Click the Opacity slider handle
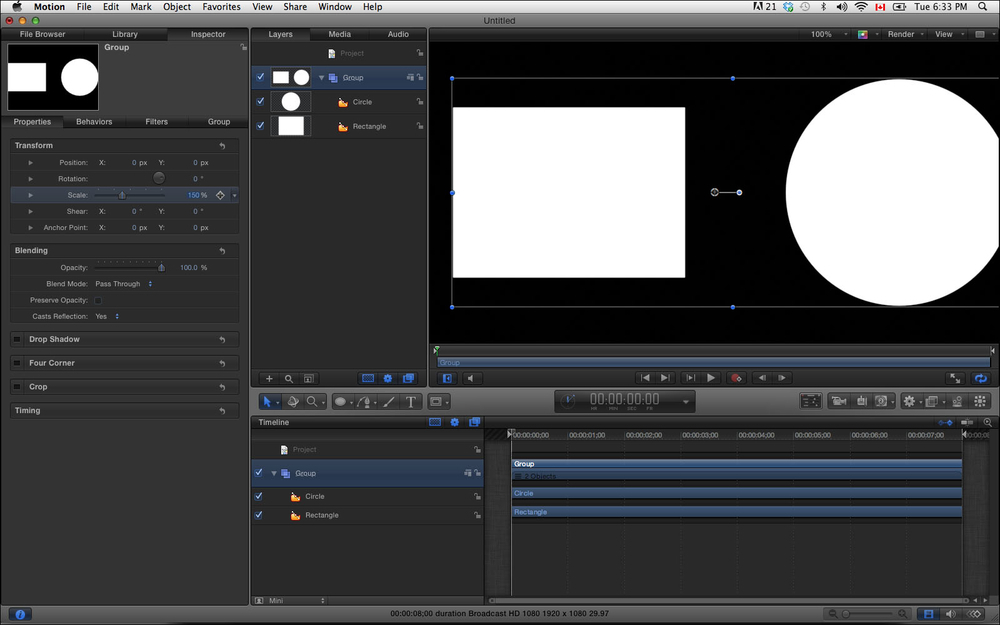Viewport: 1000px width, 625px height. click(161, 268)
